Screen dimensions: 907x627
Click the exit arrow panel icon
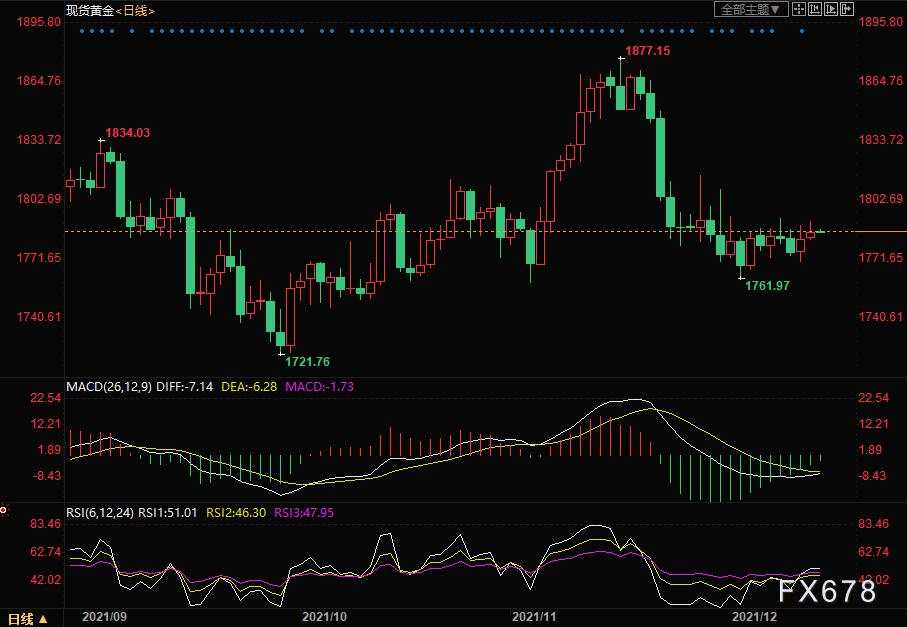coord(847,9)
